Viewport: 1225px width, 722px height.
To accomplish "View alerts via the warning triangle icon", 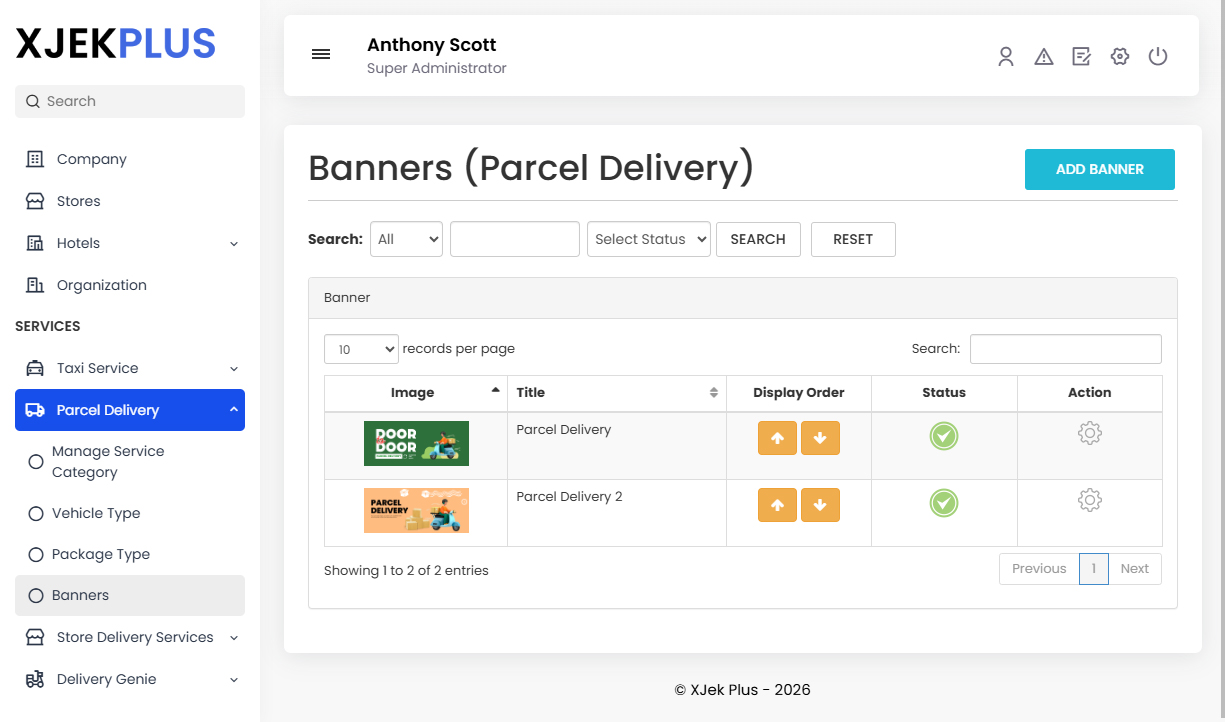I will (x=1044, y=57).
